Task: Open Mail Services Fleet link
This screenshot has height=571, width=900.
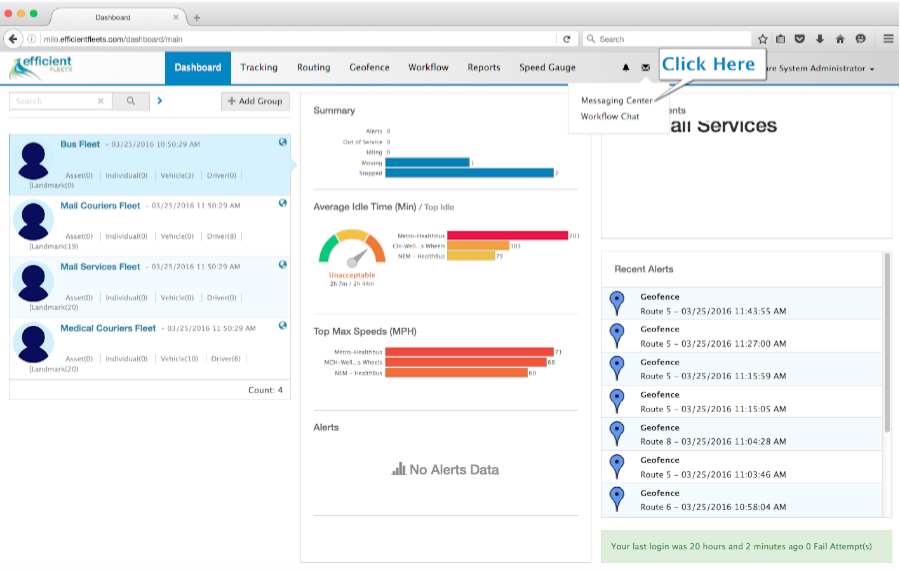Action: click(x=100, y=267)
